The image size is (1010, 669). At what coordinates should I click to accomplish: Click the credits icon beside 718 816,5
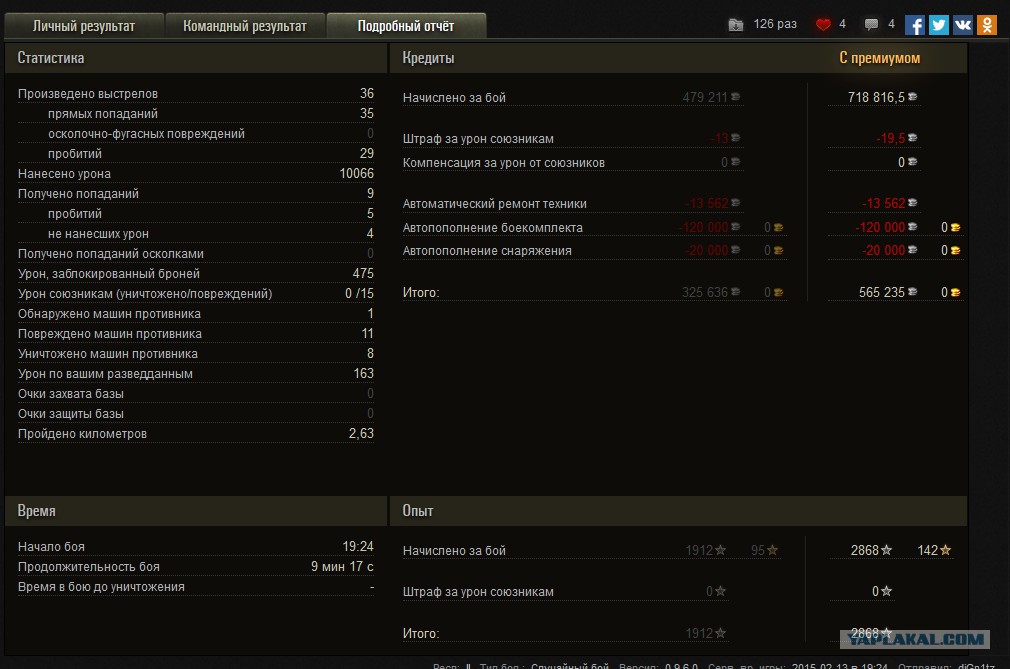(x=912, y=98)
